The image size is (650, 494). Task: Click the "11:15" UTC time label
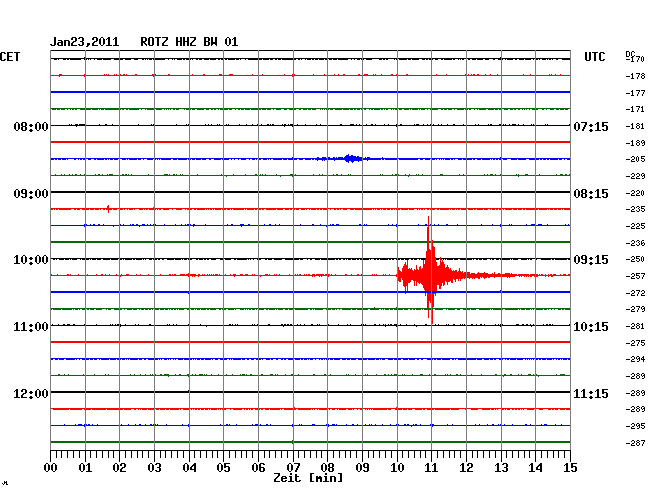[591, 393]
